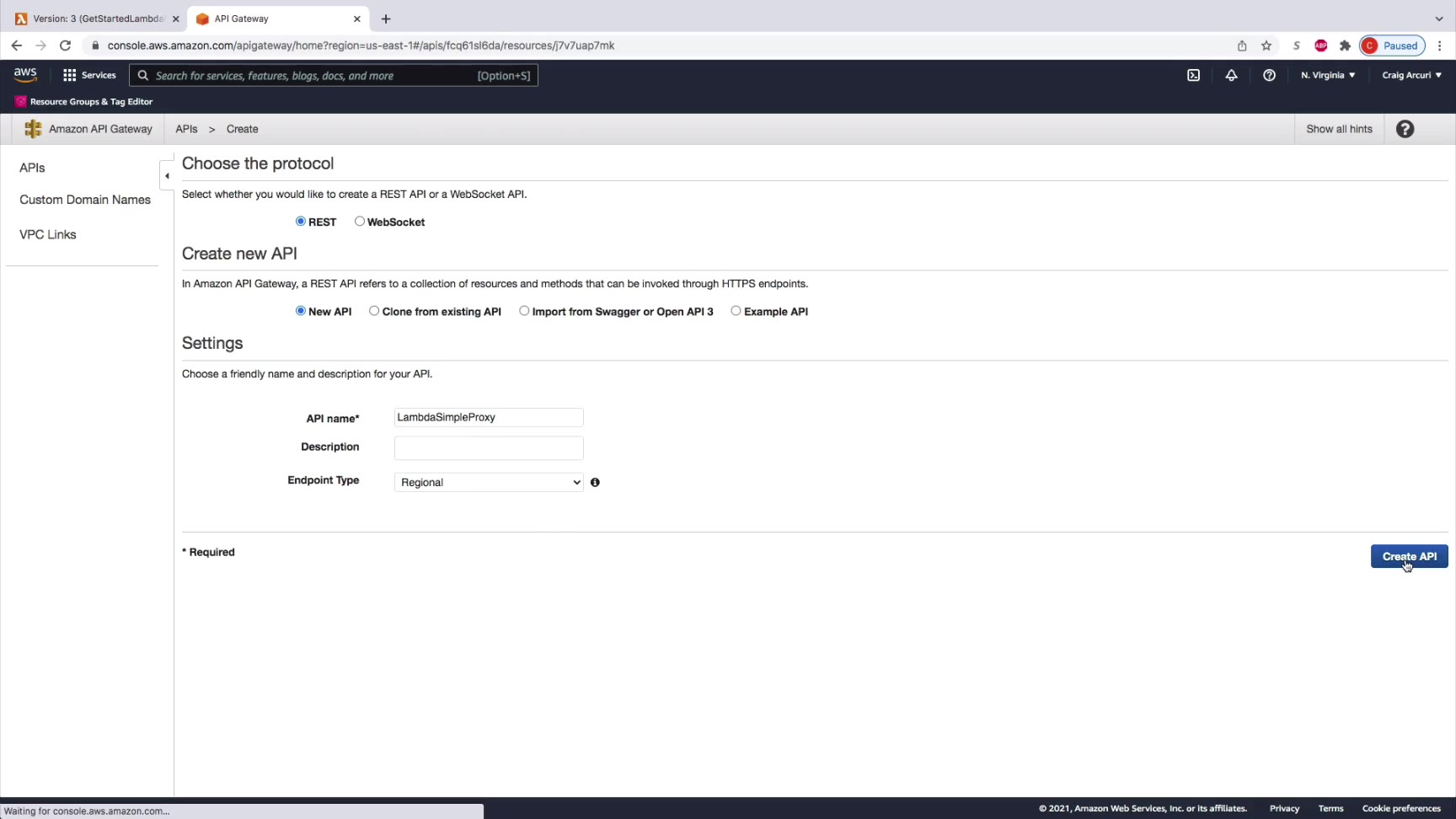Viewport: 1456px width, 819px height.
Task: Click the Create API button
Action: pyautogui.click(x=1409, y=557)
